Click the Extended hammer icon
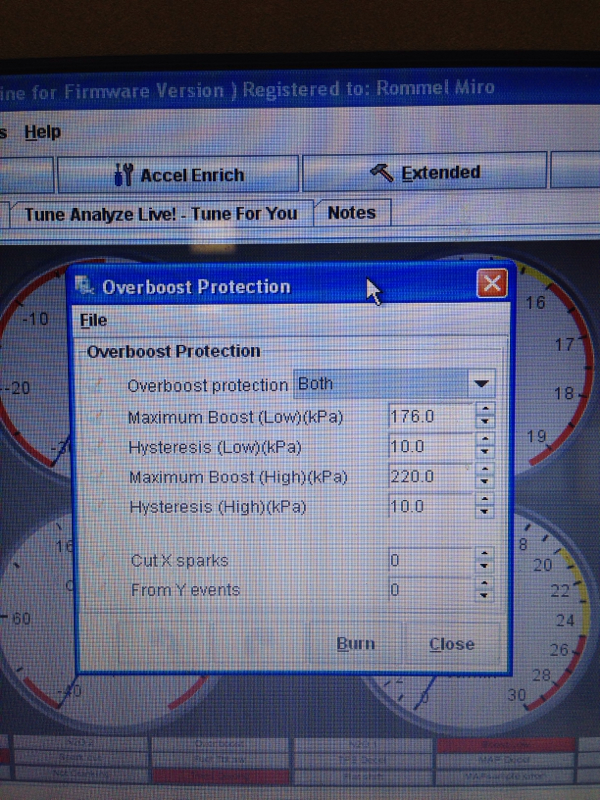Screen dimensions: 600x800 point(382,173)
